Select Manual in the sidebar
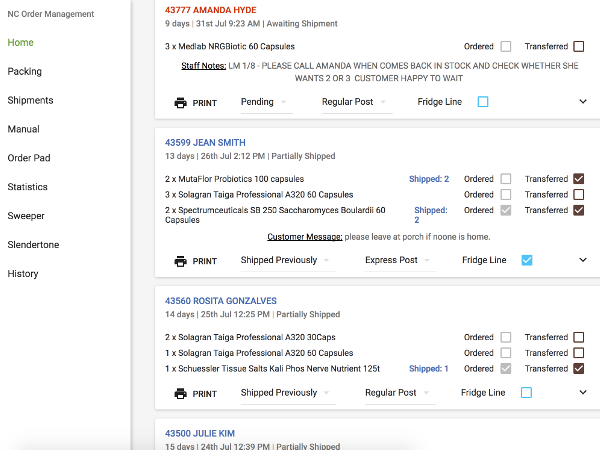Image resolution: width=600 pixels, height=450 pixels. click(x=23, y=129)
